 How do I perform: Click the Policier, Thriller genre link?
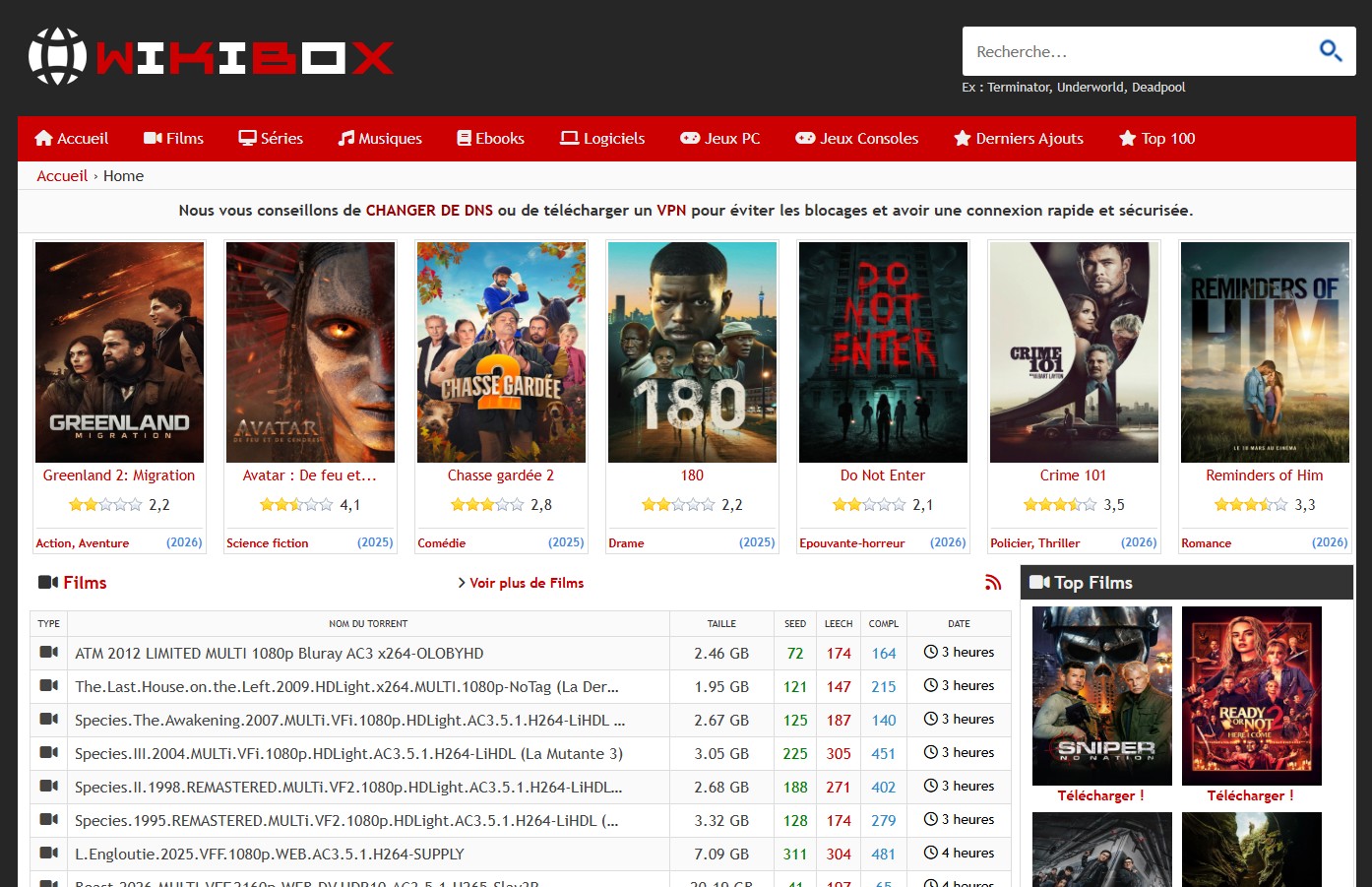pos(1035,543)
